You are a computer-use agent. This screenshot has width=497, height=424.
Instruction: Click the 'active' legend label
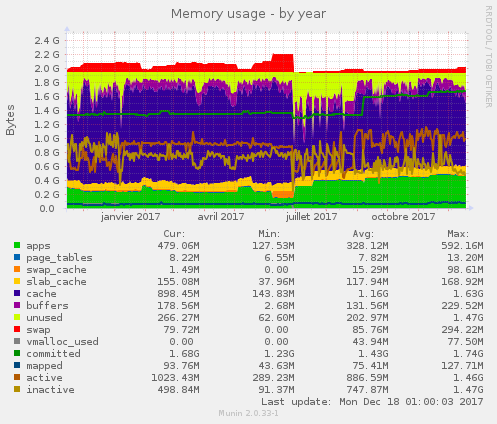coord(44,378)
